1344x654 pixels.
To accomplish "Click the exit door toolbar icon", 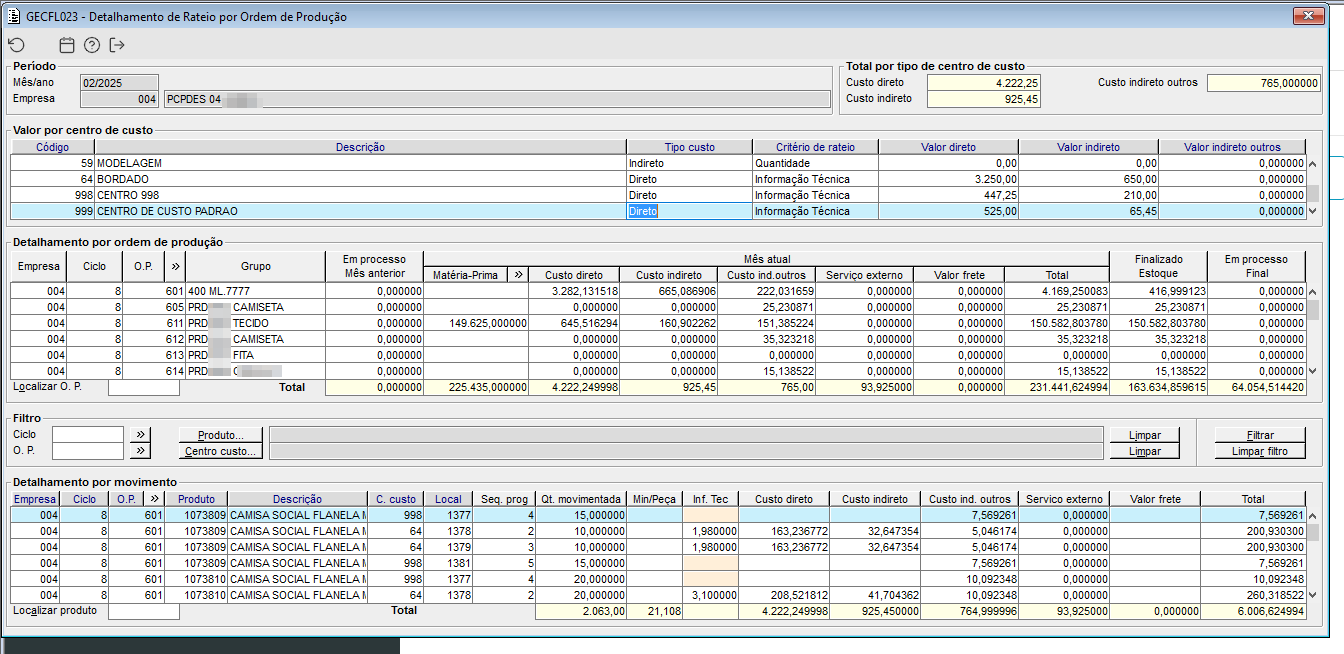I will click(x=117, y=45).
